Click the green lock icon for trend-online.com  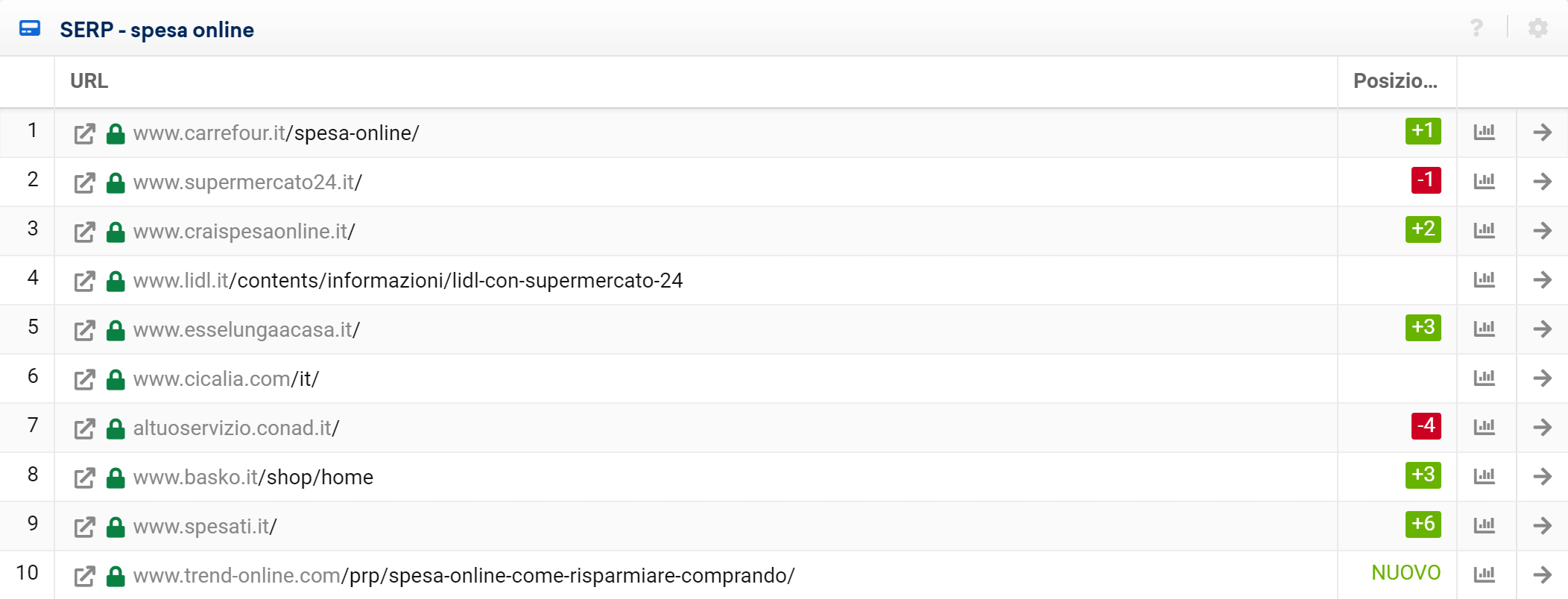(116, 576)
